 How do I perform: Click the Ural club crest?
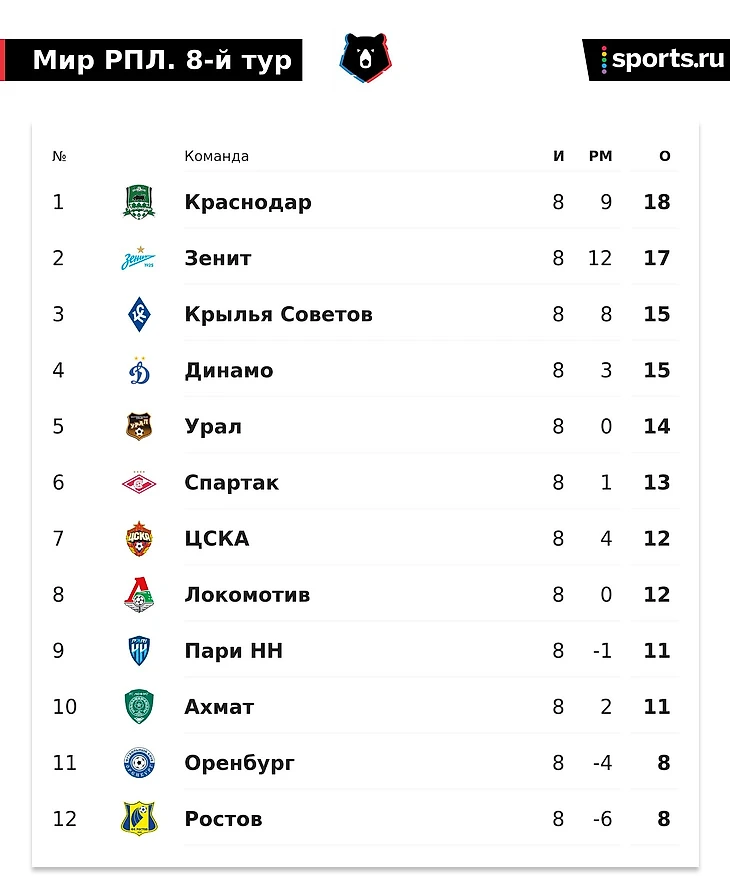[139, 427]
